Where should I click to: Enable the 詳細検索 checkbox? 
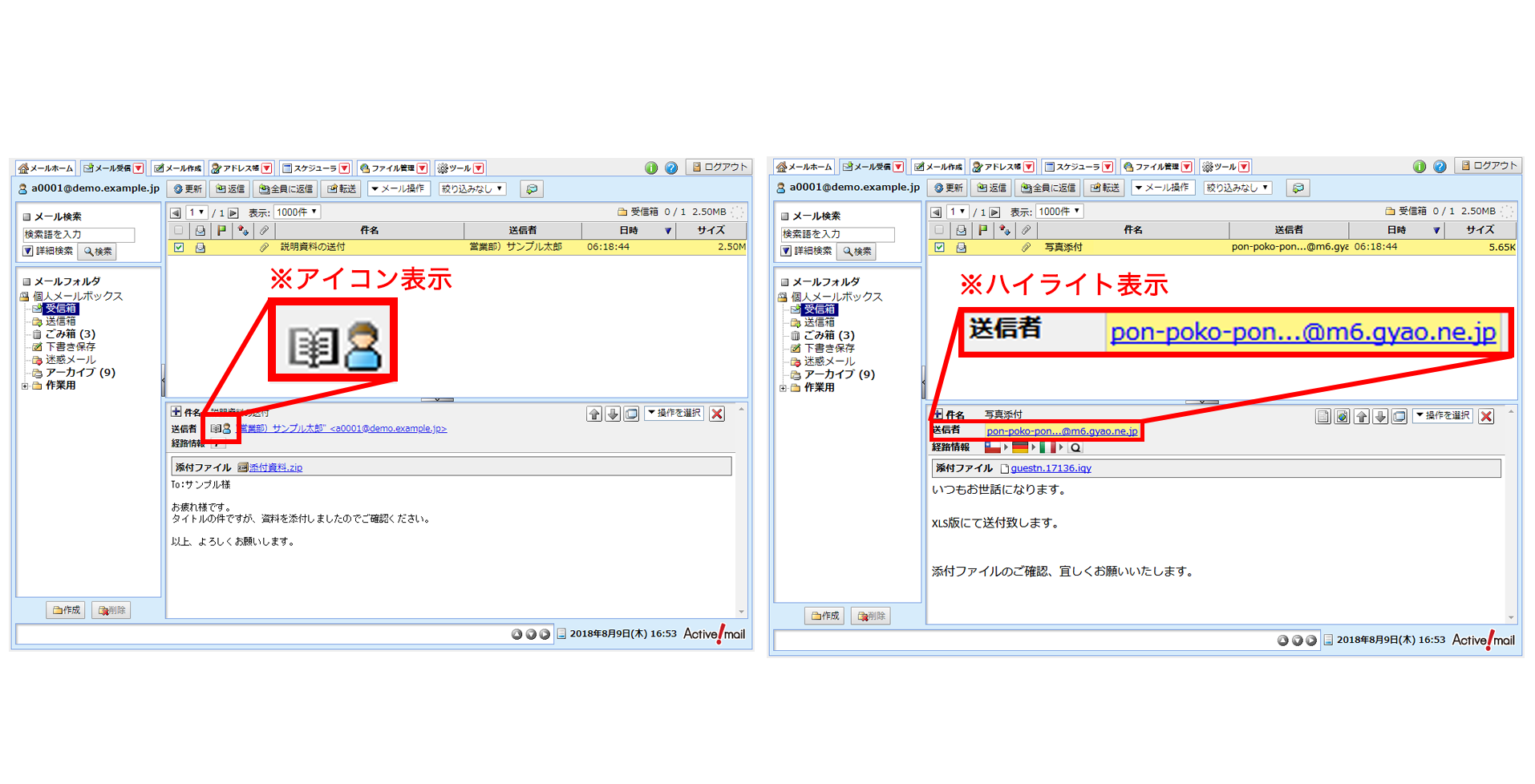click(28, 252)
